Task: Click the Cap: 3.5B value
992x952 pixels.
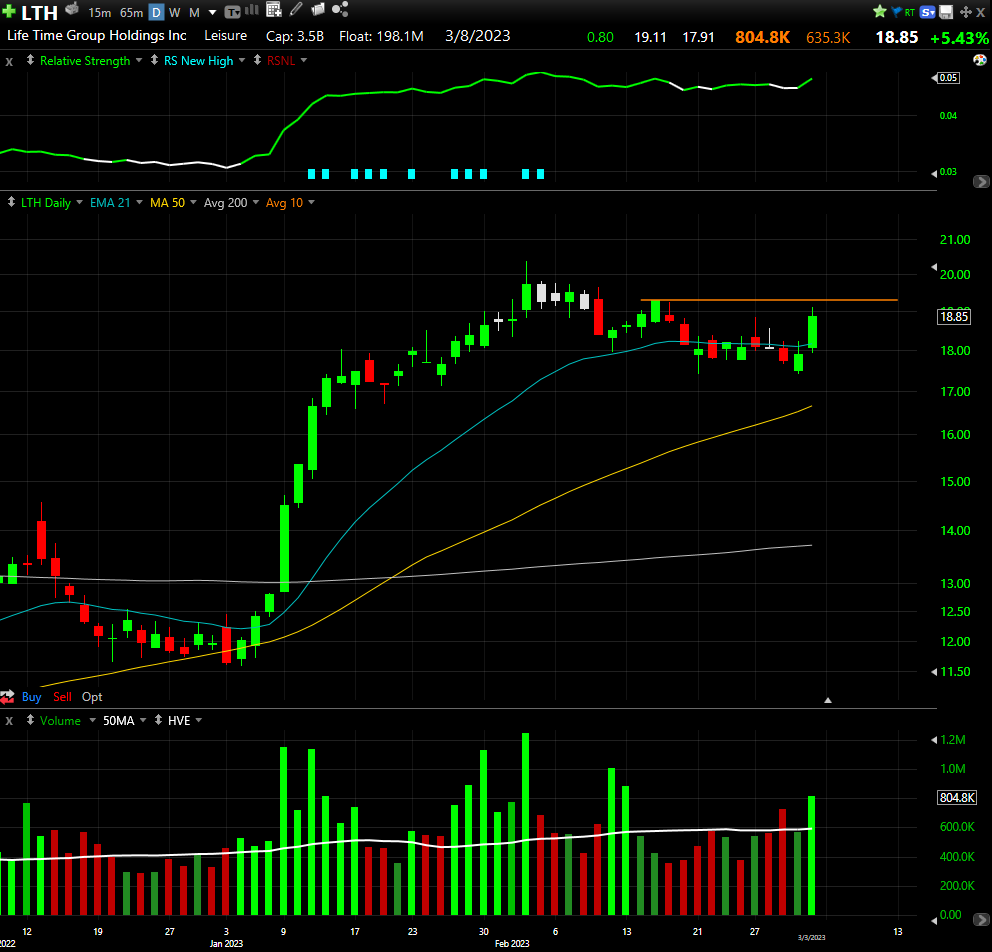Action: coord(295,36)
